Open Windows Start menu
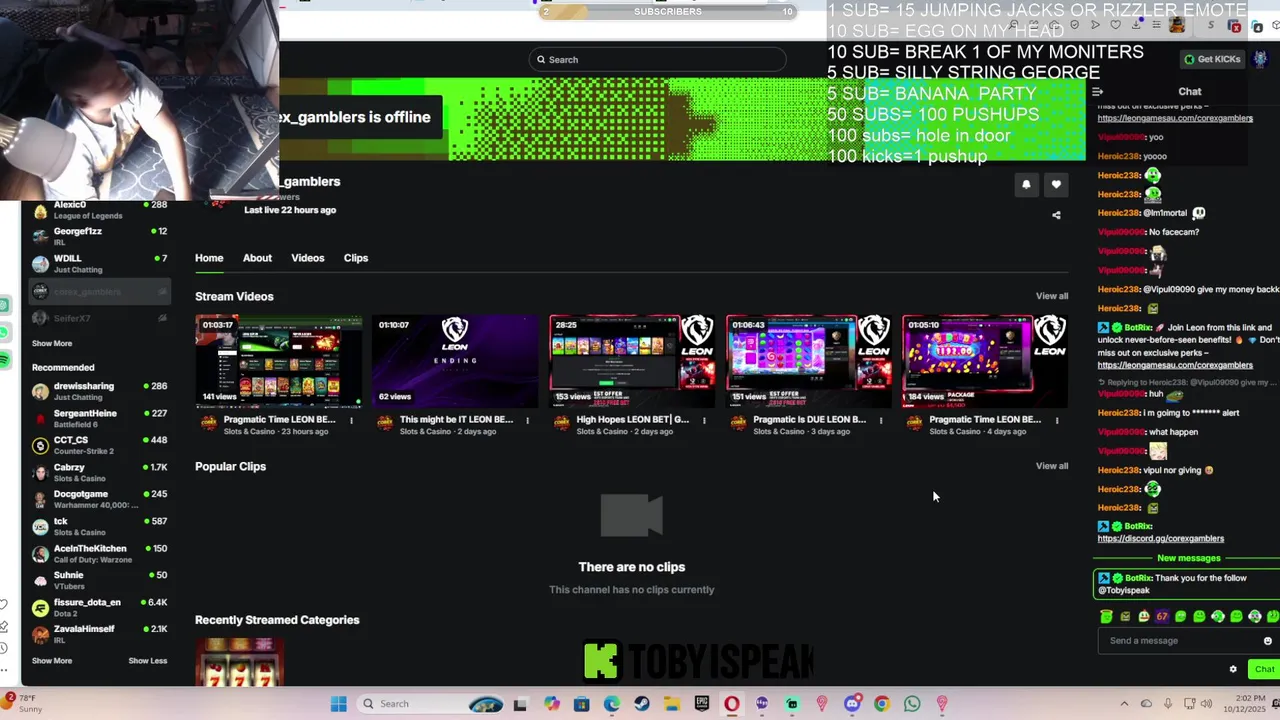Viewport: 1280px width, 720px height. 338,704
